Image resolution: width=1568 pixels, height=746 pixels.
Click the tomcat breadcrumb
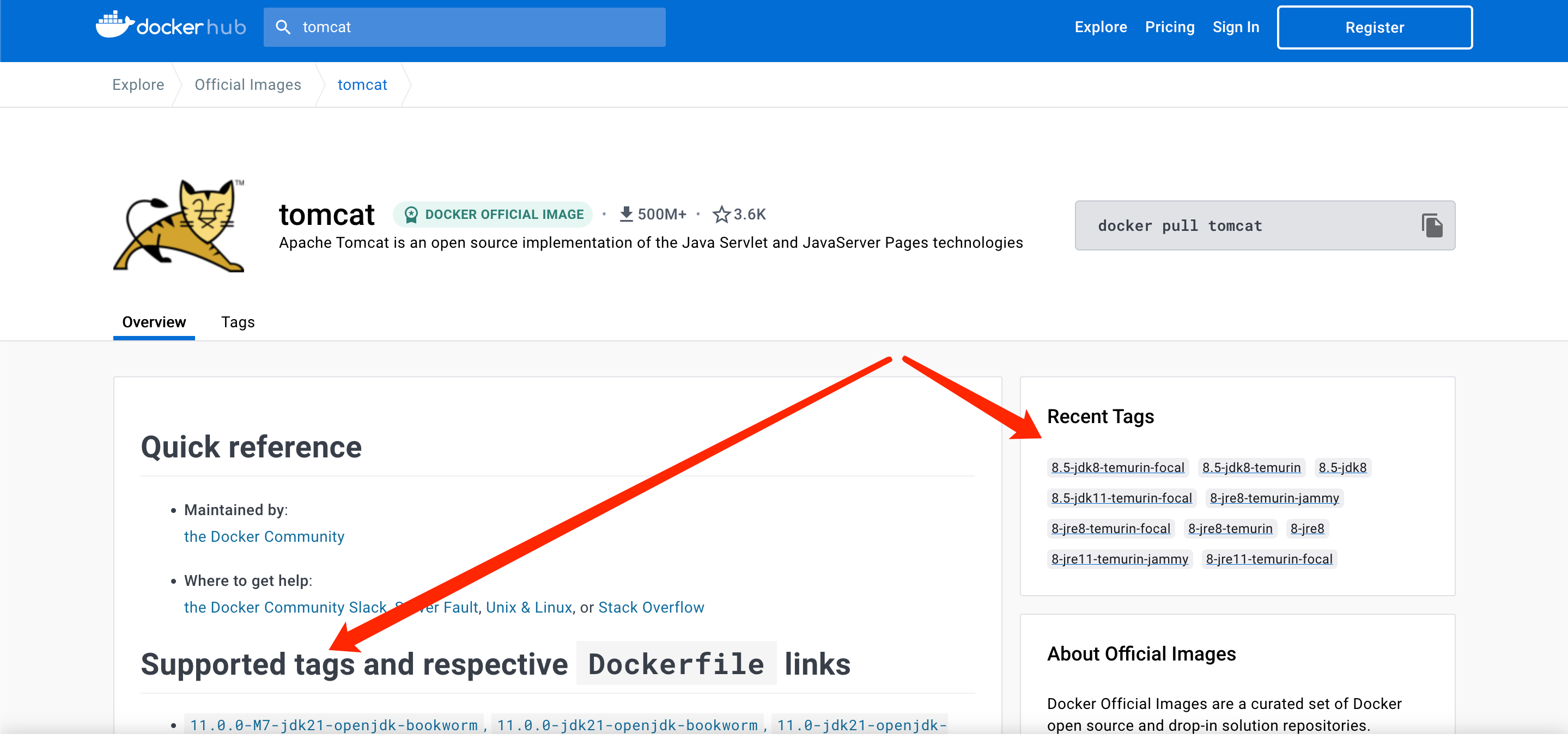click(362, 84)
